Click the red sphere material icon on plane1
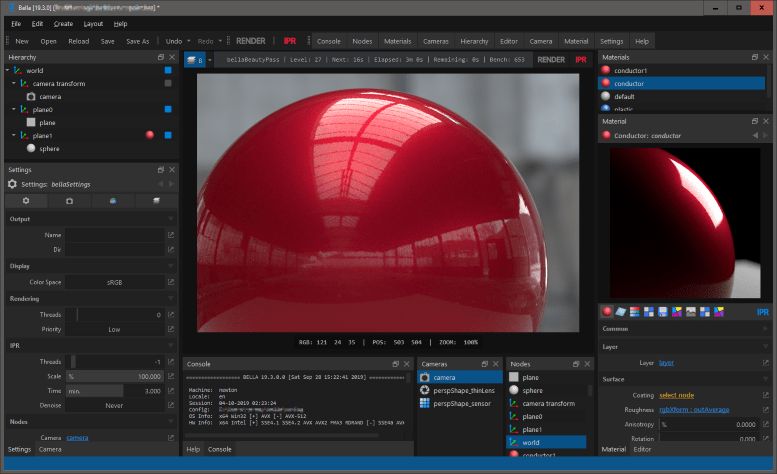 click(x=149, y=134)
